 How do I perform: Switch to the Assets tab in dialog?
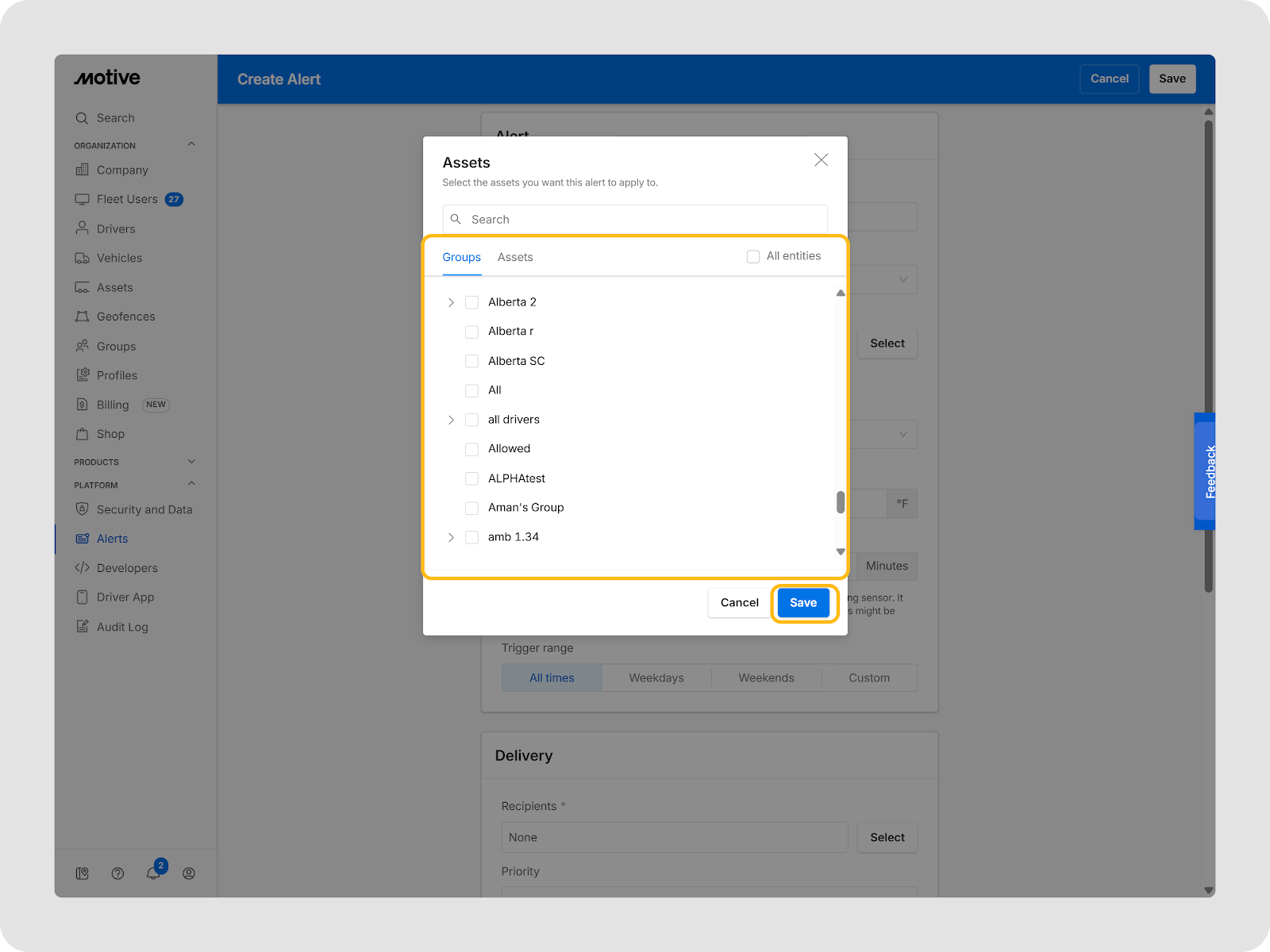pos(515,257)
